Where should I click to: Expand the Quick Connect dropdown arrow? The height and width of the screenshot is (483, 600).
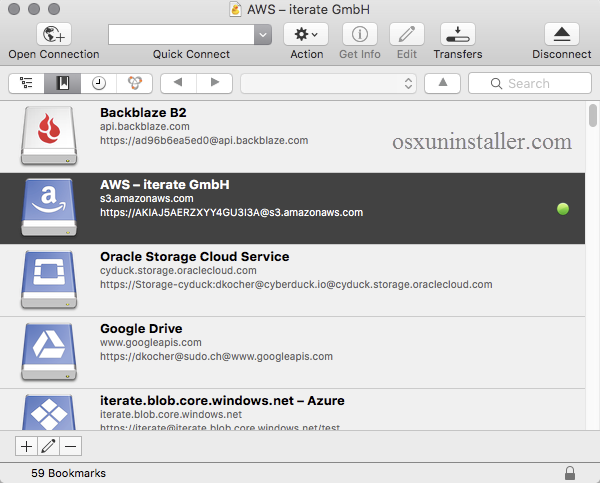tap(263, 34)
